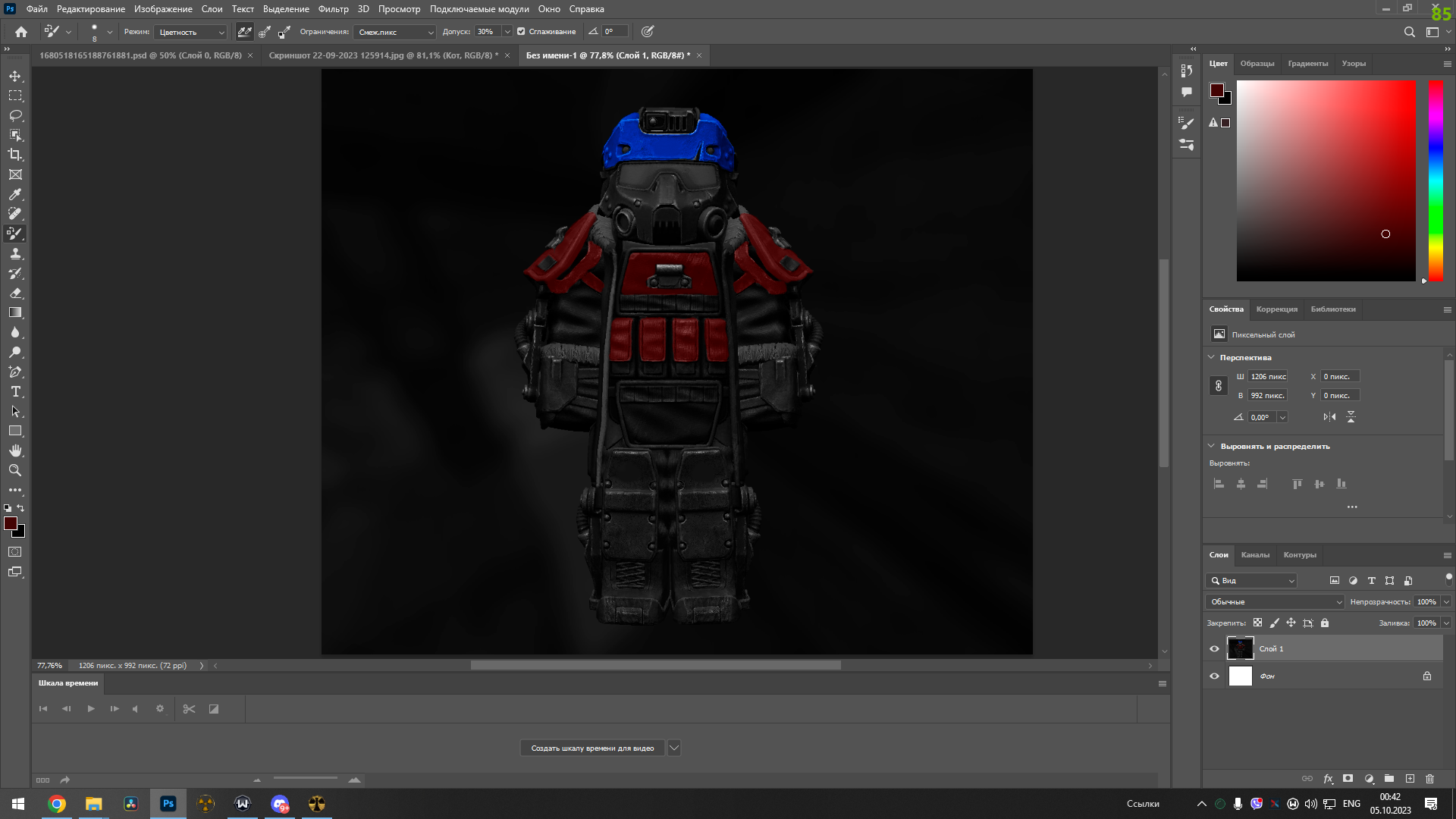Select the Object Selection tool

(15, 135)
